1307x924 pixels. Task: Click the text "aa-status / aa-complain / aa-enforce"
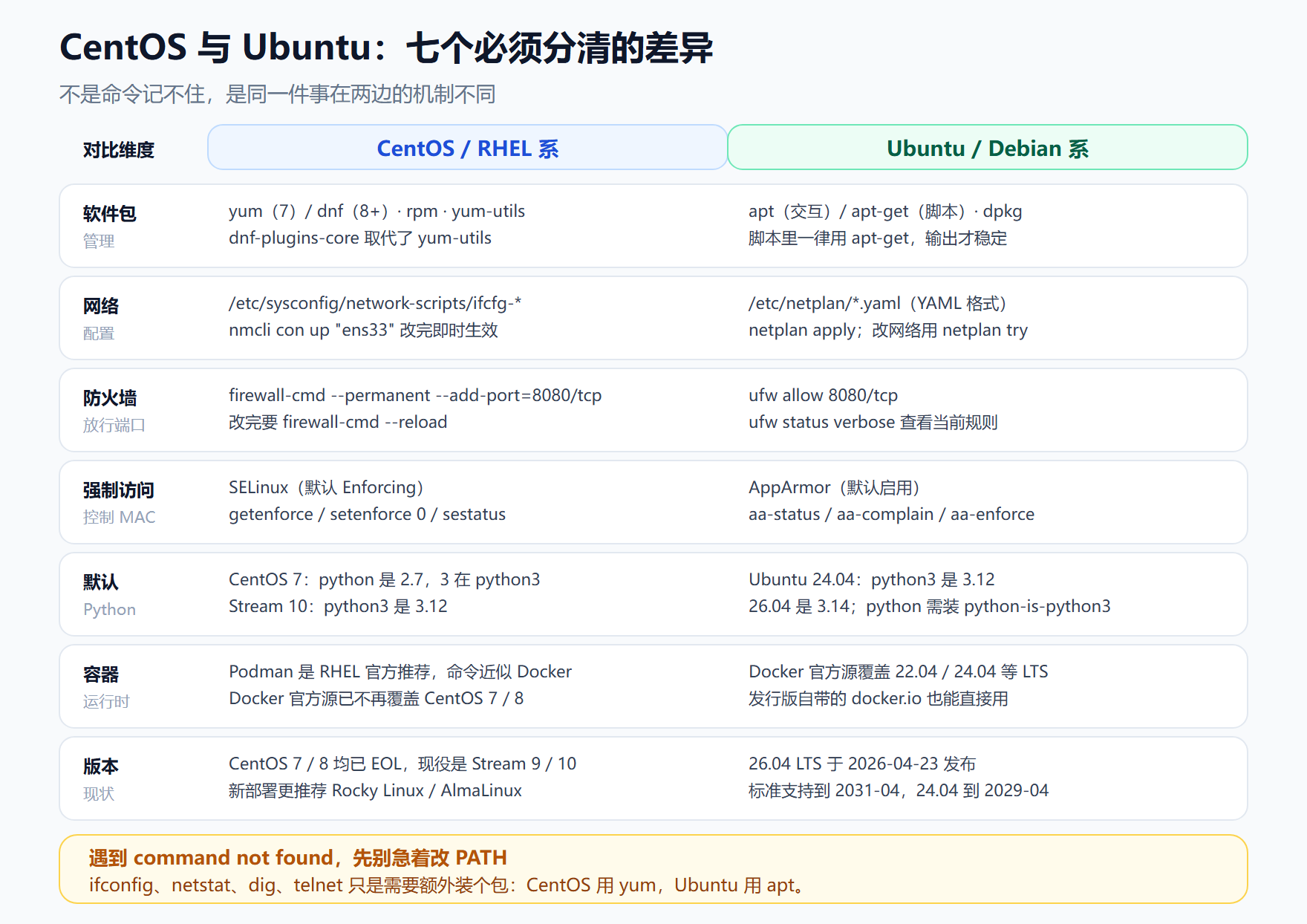click(x=891, y=515)
